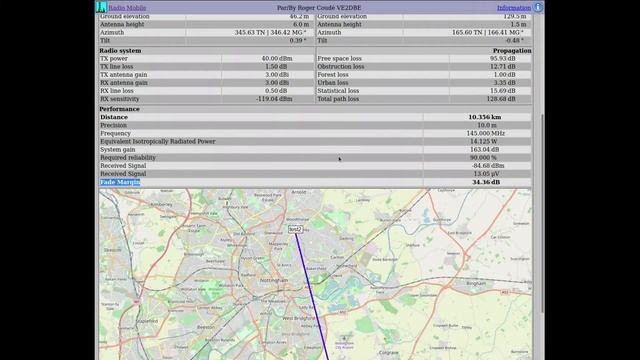Click the Radio system section header
The height and width of the screenshot is (360, 640).
click(x=120, y=51)
